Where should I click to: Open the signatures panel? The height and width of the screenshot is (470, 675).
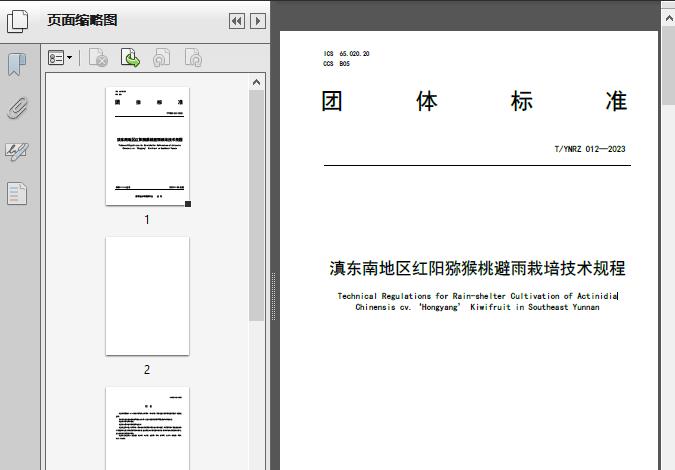tap(17, 152)
